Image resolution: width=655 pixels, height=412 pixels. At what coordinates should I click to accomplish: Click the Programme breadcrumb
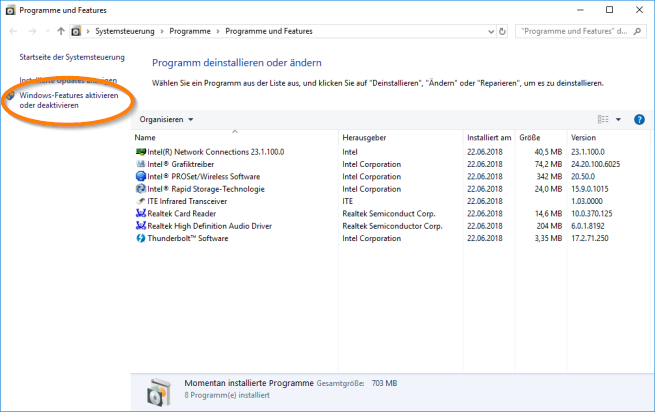pos(190,31)
